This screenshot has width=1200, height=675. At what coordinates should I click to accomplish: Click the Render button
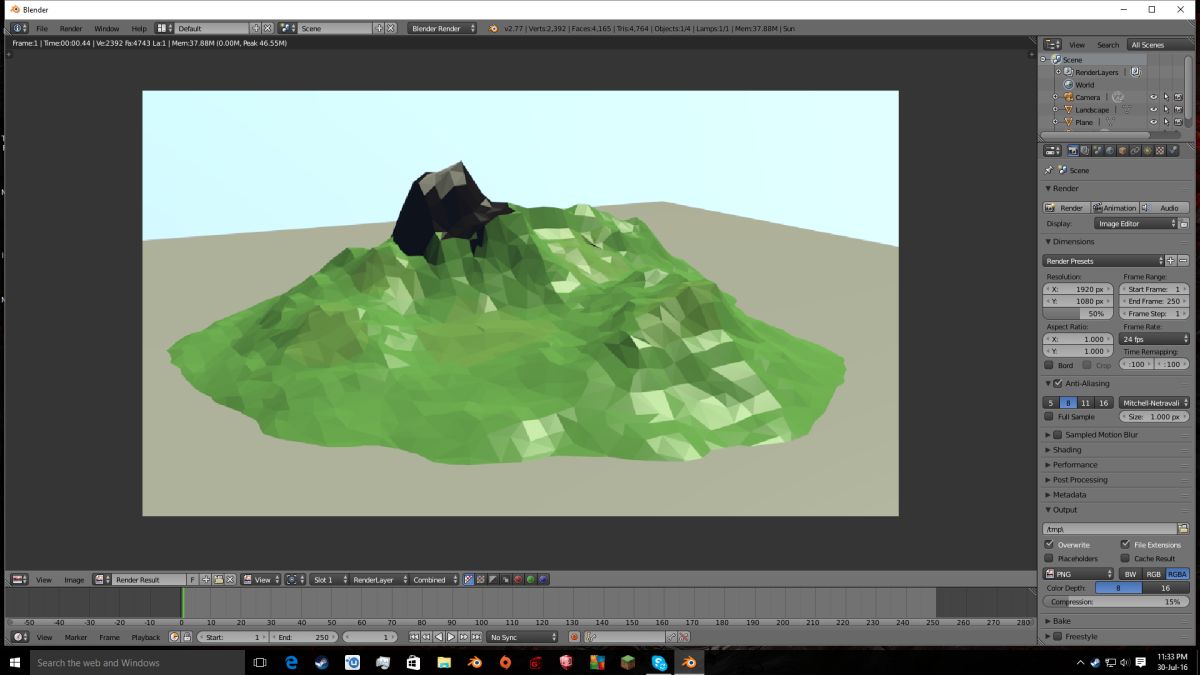point(1066,207)
